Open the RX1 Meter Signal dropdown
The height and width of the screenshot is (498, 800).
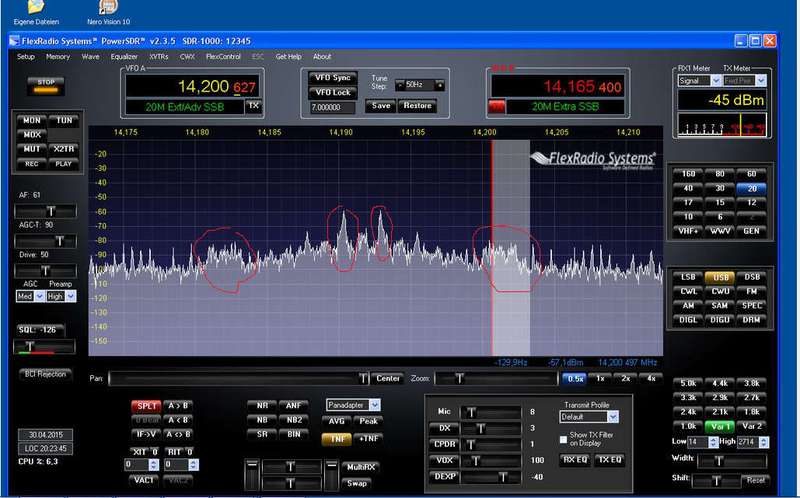tap(699, 81)
